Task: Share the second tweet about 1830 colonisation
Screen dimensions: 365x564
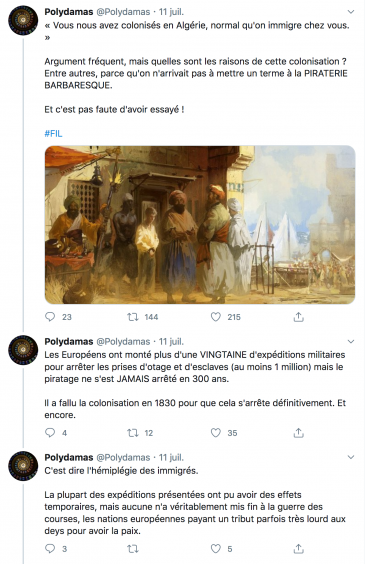Action: point(298,432)
